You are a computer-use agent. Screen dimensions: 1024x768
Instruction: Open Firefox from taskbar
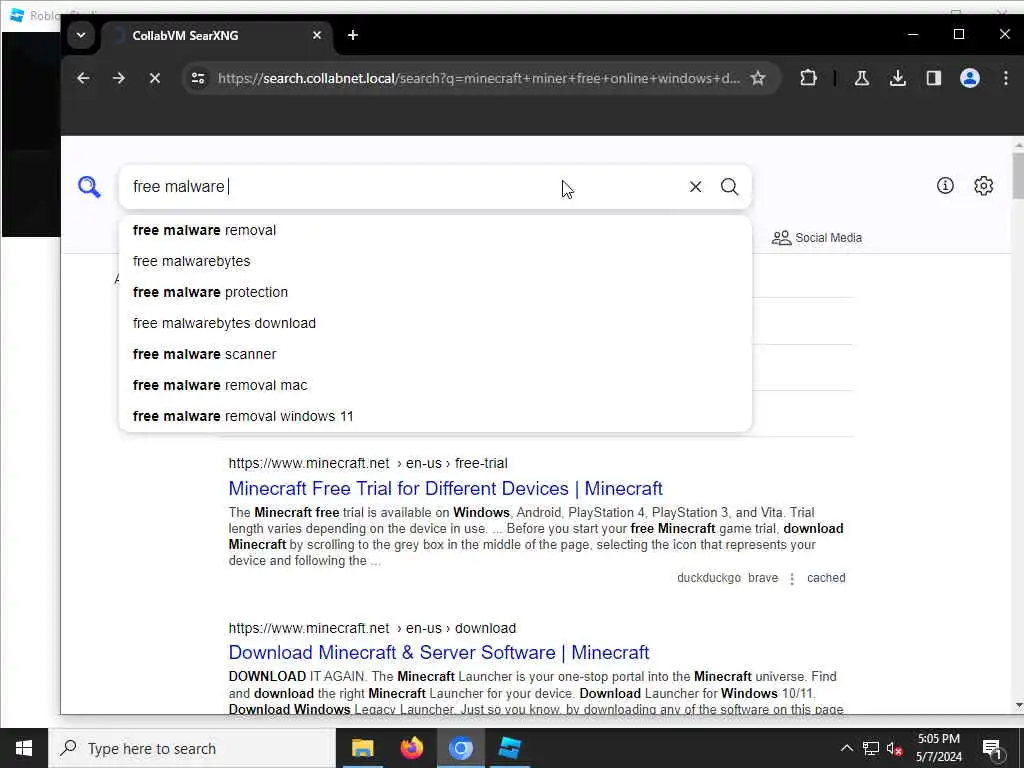pos(411,748)
